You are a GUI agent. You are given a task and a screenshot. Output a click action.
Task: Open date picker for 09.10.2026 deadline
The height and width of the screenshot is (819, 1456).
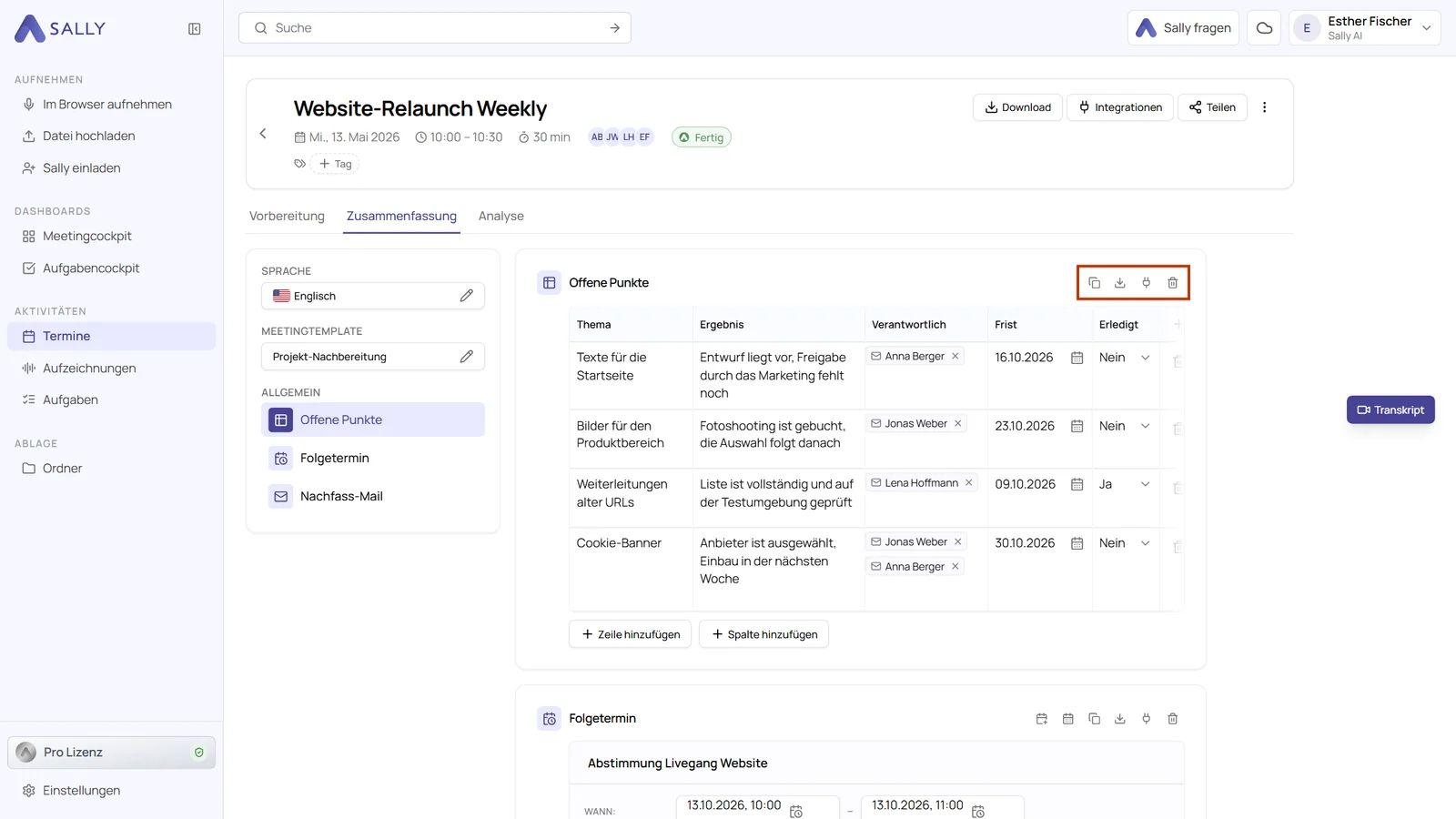point(1077,484)
